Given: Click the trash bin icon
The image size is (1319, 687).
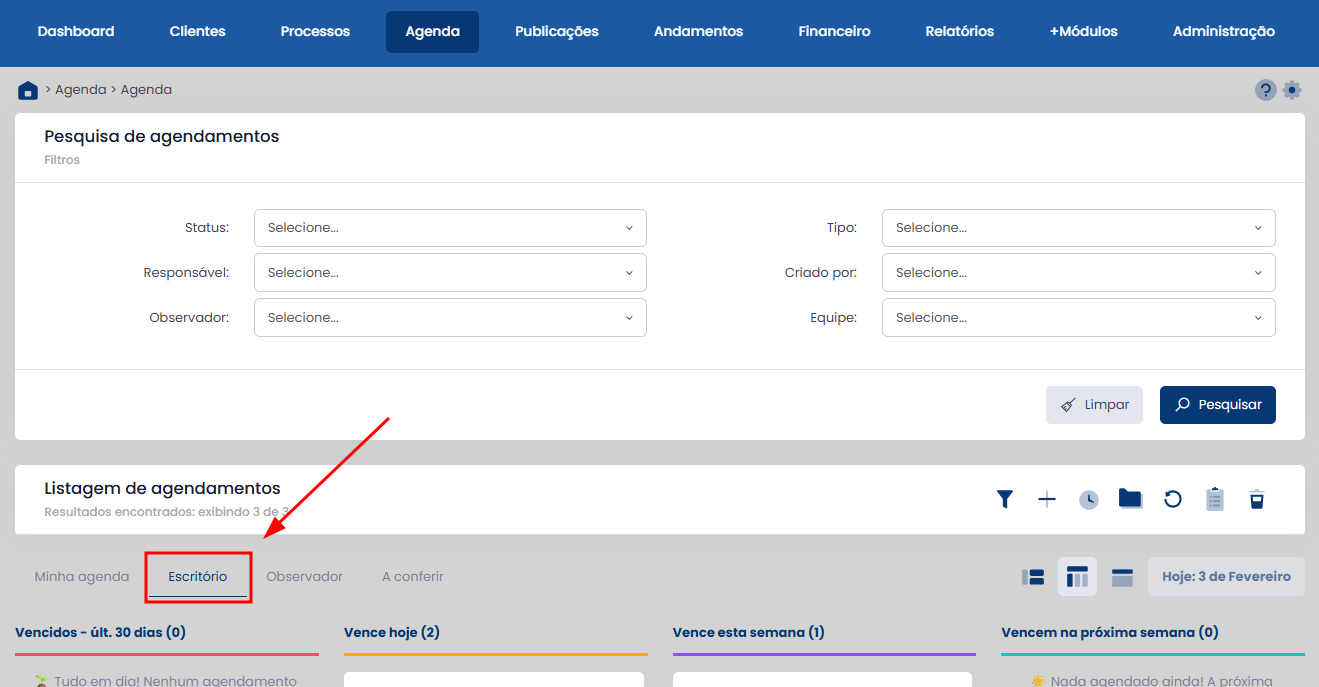Looking at the screenshot, I should 1257,499.
